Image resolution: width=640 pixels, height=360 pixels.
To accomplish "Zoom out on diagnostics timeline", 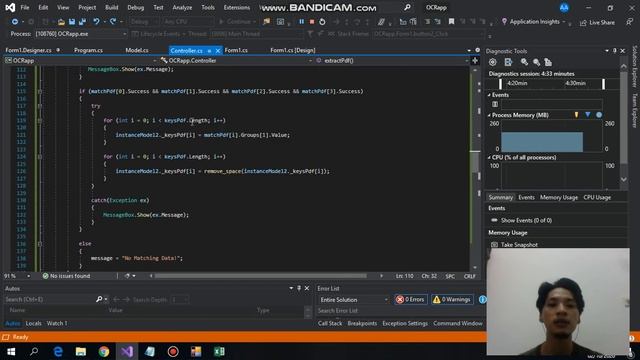I will 536,62.
